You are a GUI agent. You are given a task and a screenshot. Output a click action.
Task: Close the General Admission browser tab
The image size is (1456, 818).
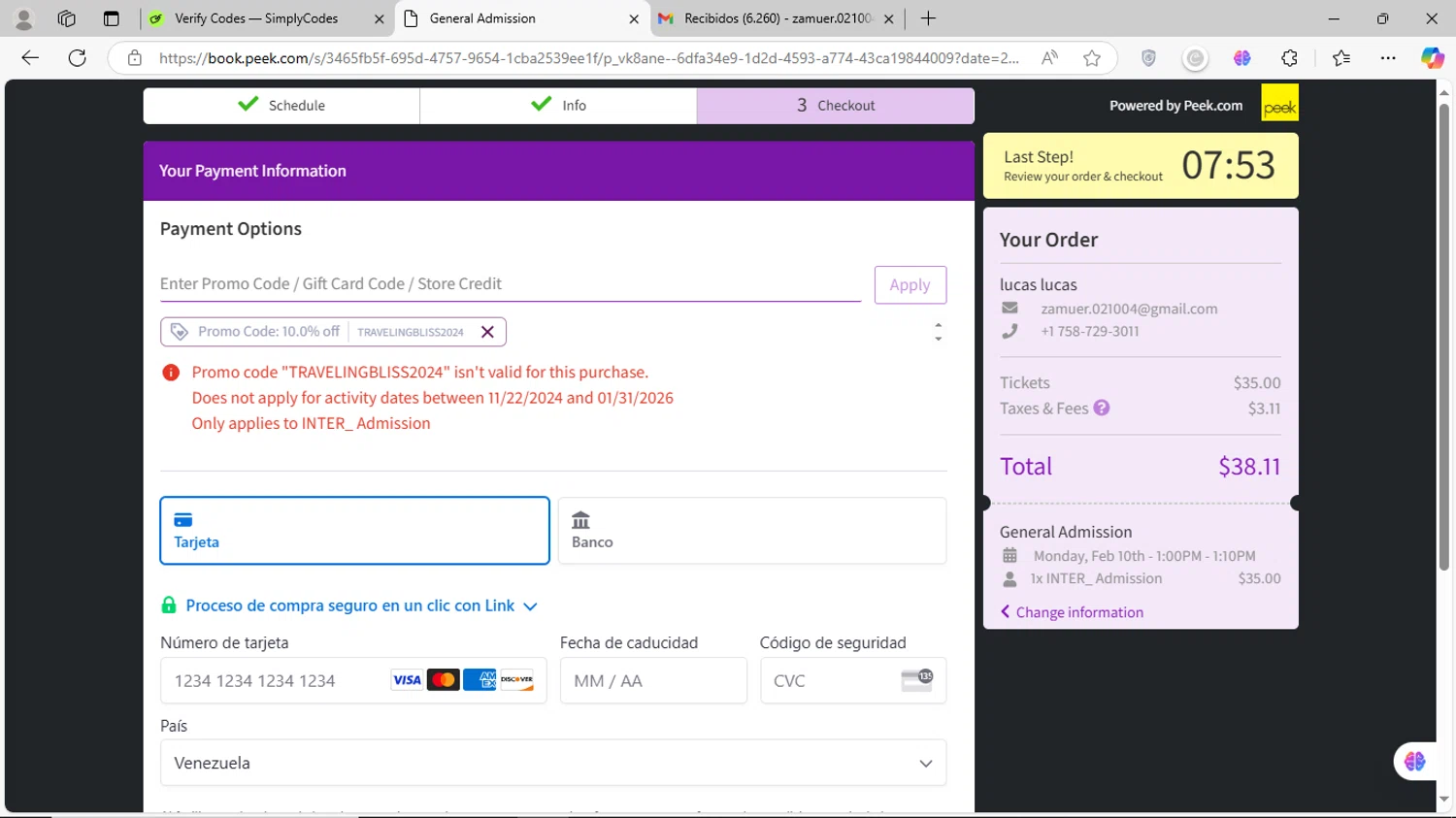634,18
